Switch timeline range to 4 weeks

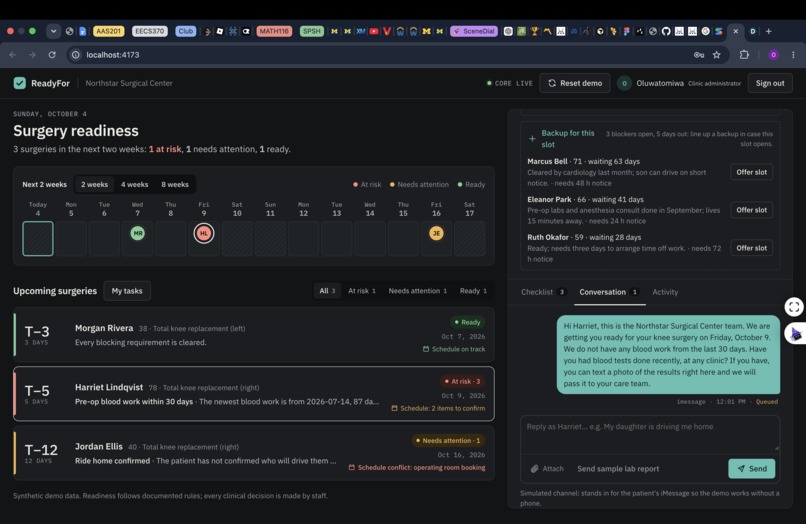[x=134, y=184]
